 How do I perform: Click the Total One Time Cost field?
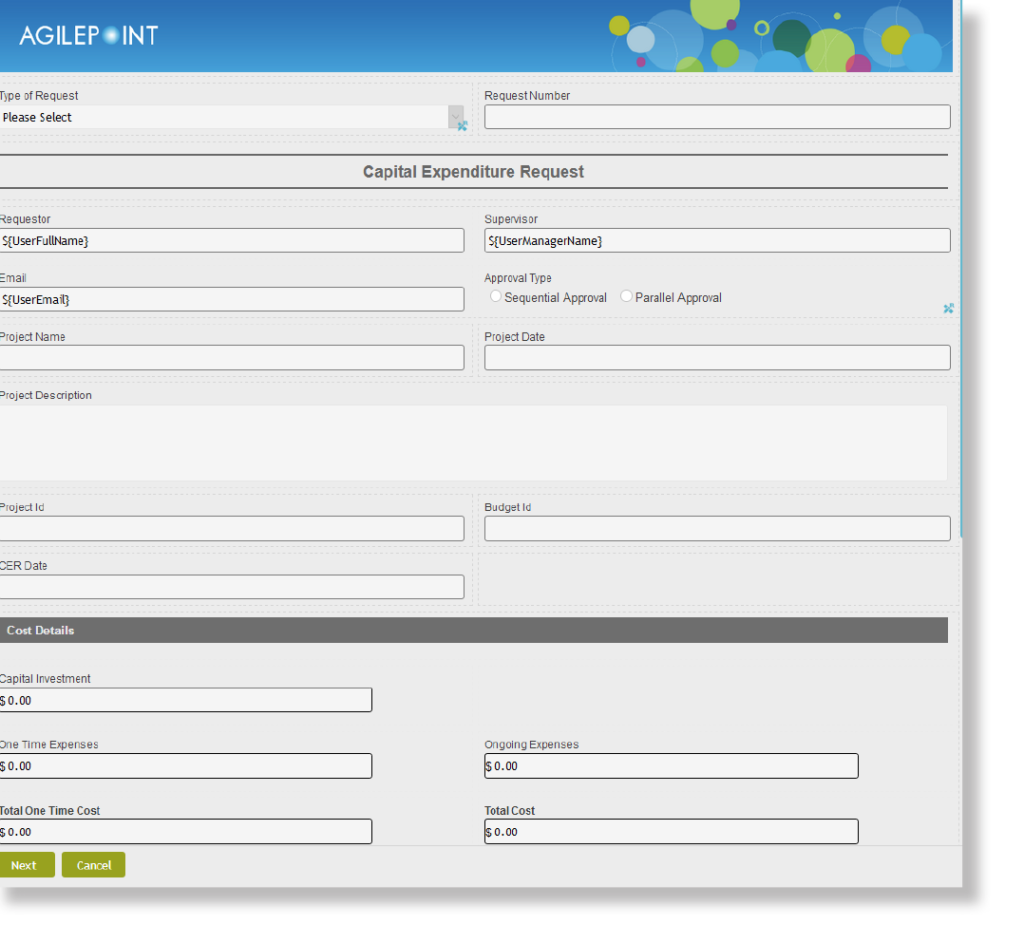(186, 832)
